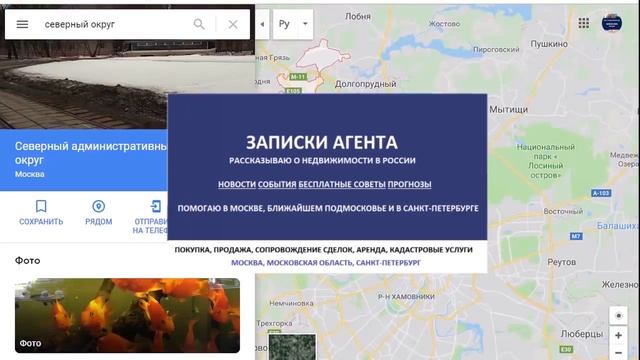Open the goldfish photo thumbnail
This screenshot has height=360, width=640.
click(x=127, y=316)
